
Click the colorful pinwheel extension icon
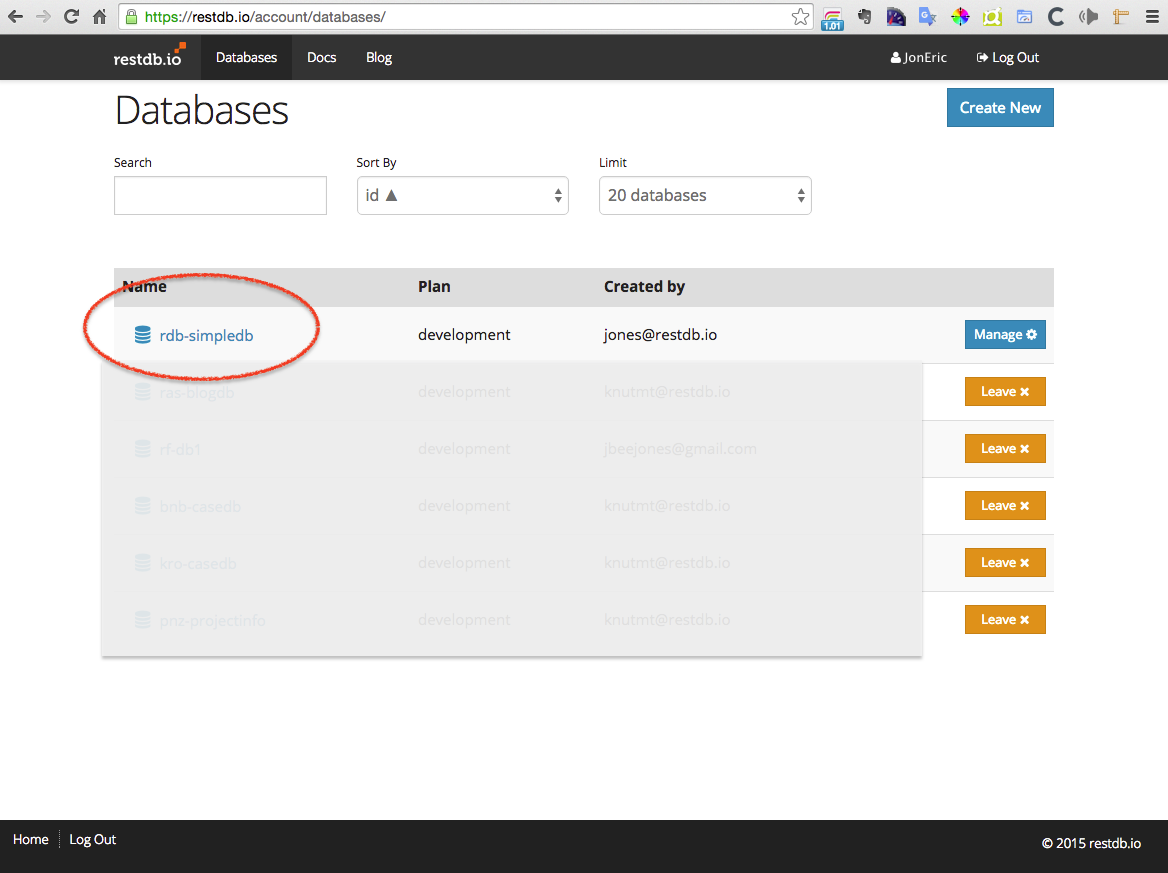[x=960, y=16]
